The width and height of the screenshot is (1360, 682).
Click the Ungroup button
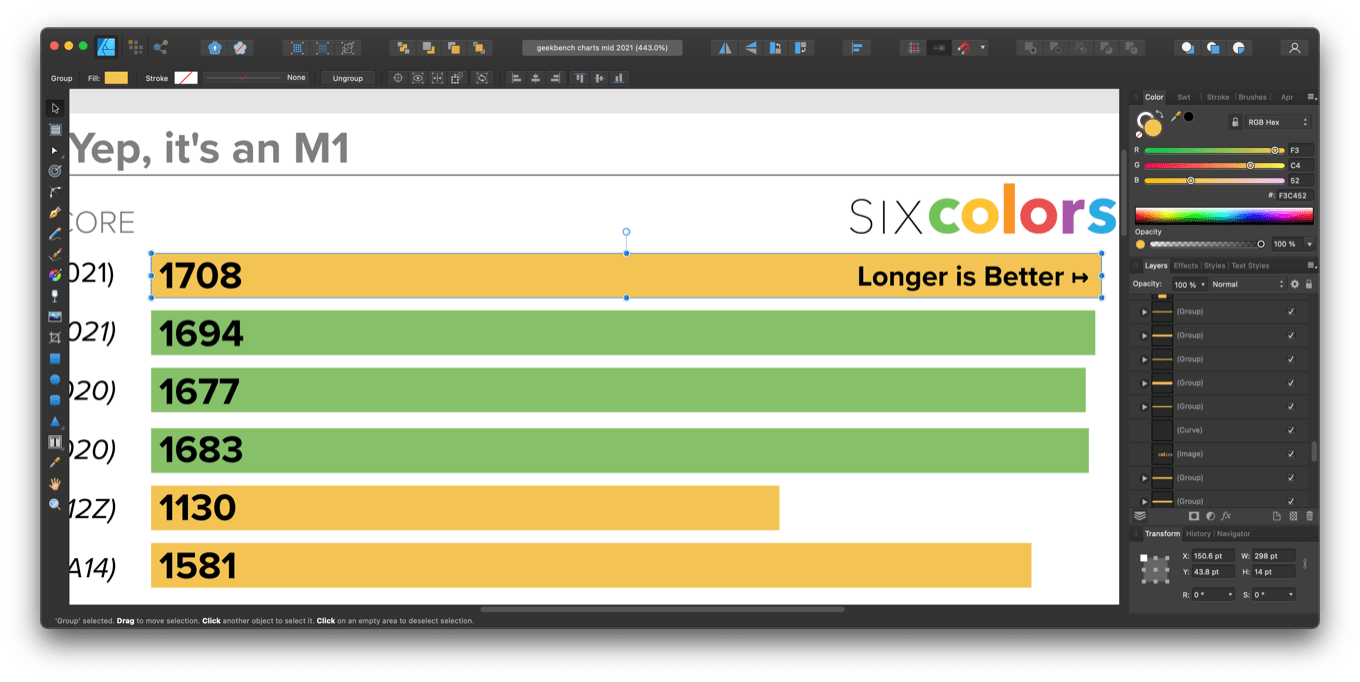coord(347,78)
